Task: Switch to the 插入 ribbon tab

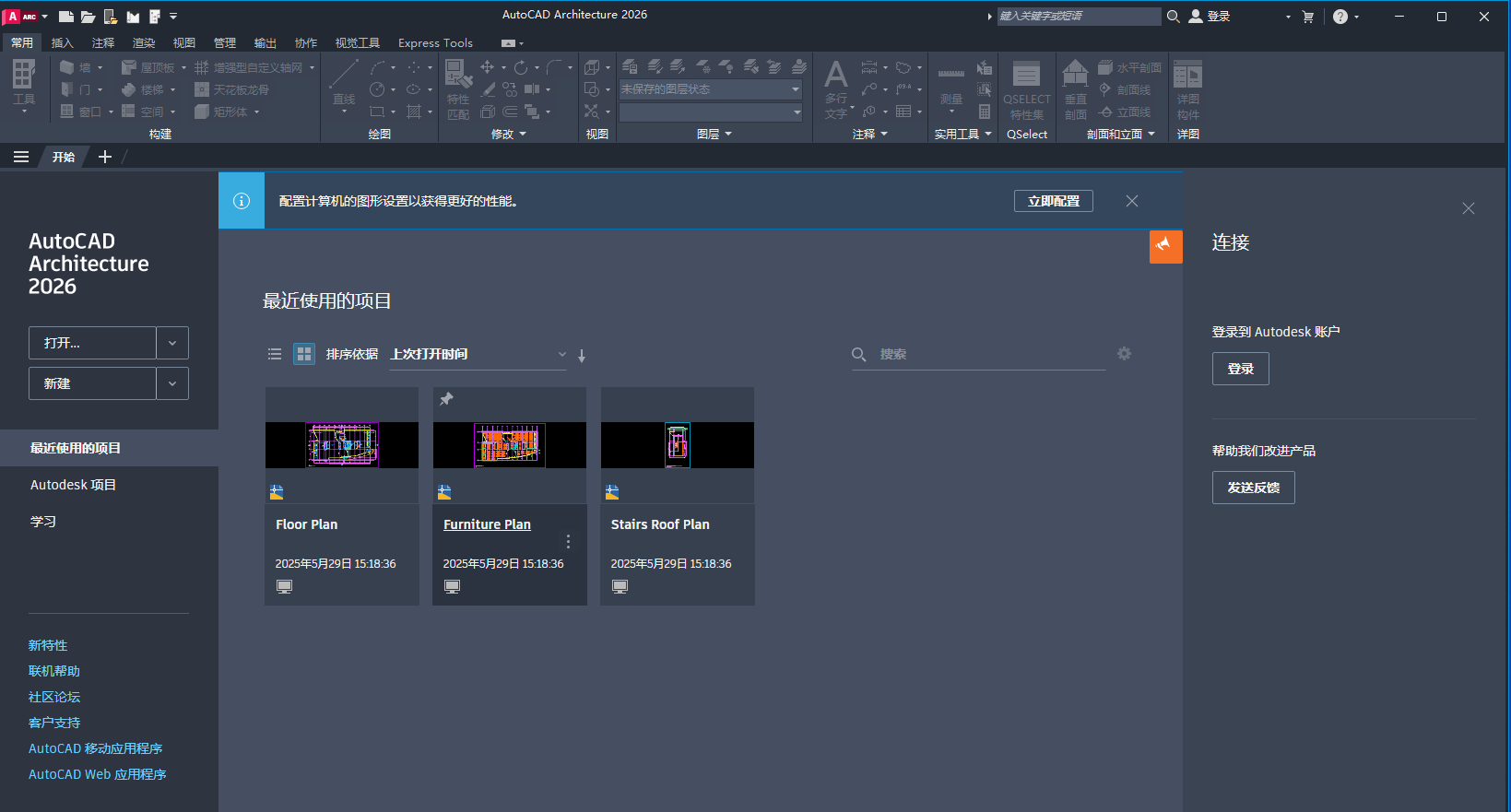Action: pyautogui.click(x=62, y=43)
